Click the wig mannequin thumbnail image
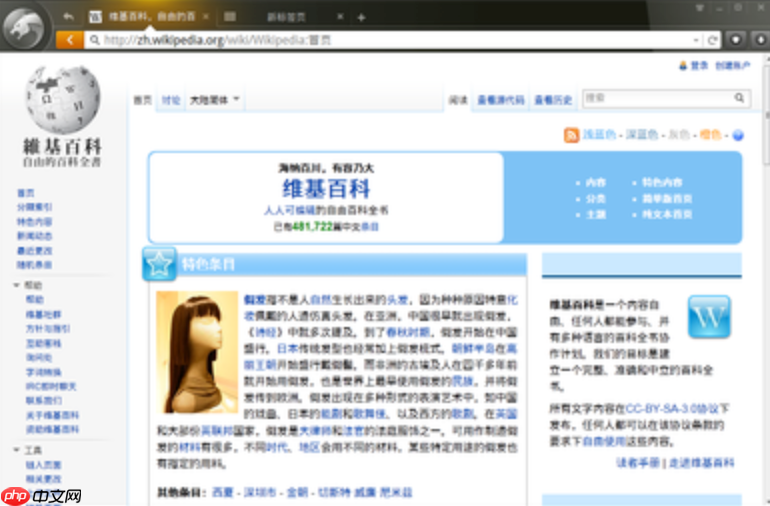Image resolution: width=770 pixels, height=506 pixels. point(197,352)
